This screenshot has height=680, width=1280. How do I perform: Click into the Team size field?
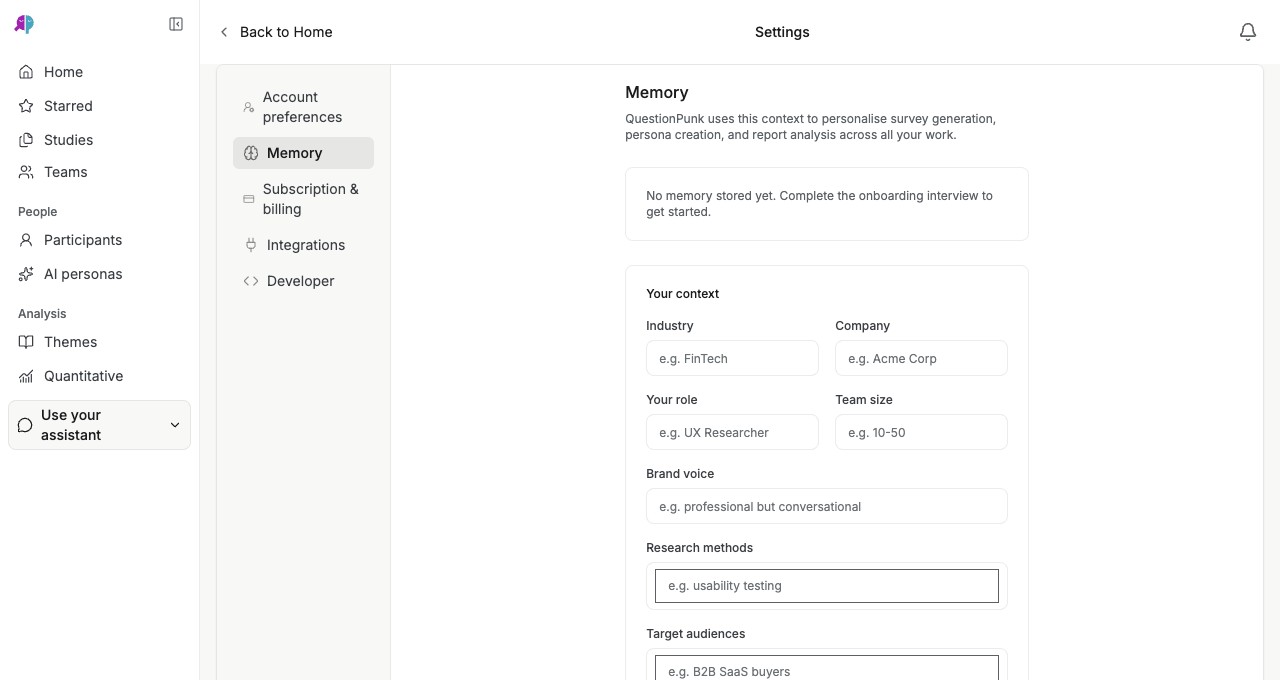pyautogui.click(x=921, y=432)
